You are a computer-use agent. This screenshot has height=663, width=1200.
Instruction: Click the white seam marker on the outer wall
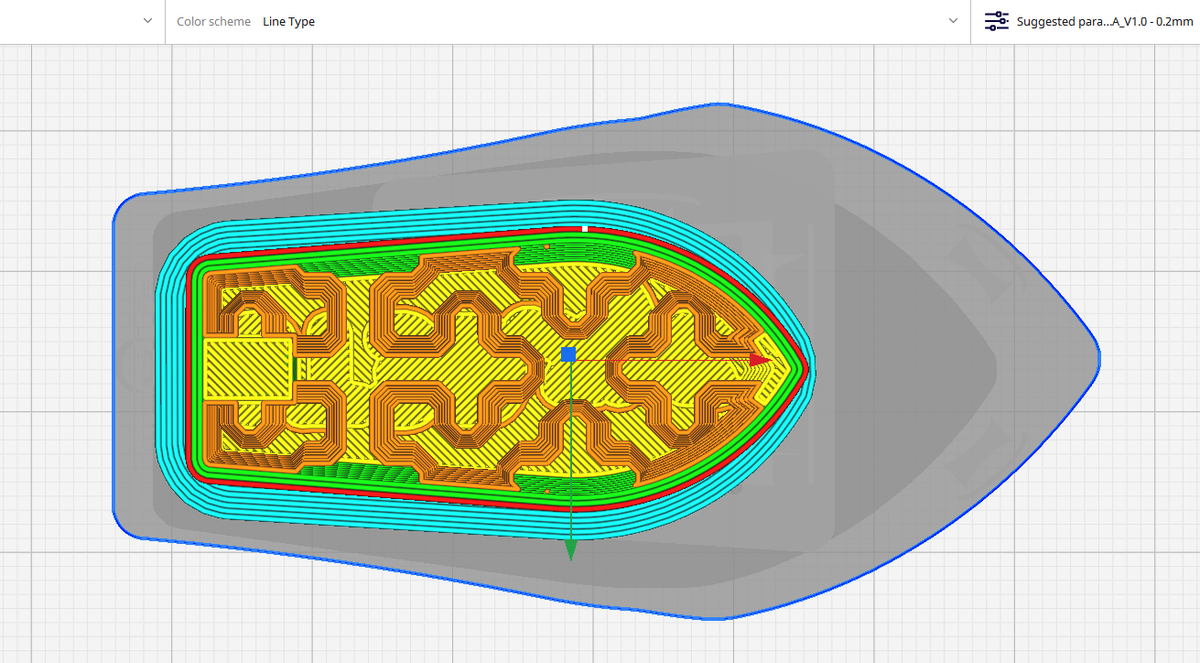[584, 230]
